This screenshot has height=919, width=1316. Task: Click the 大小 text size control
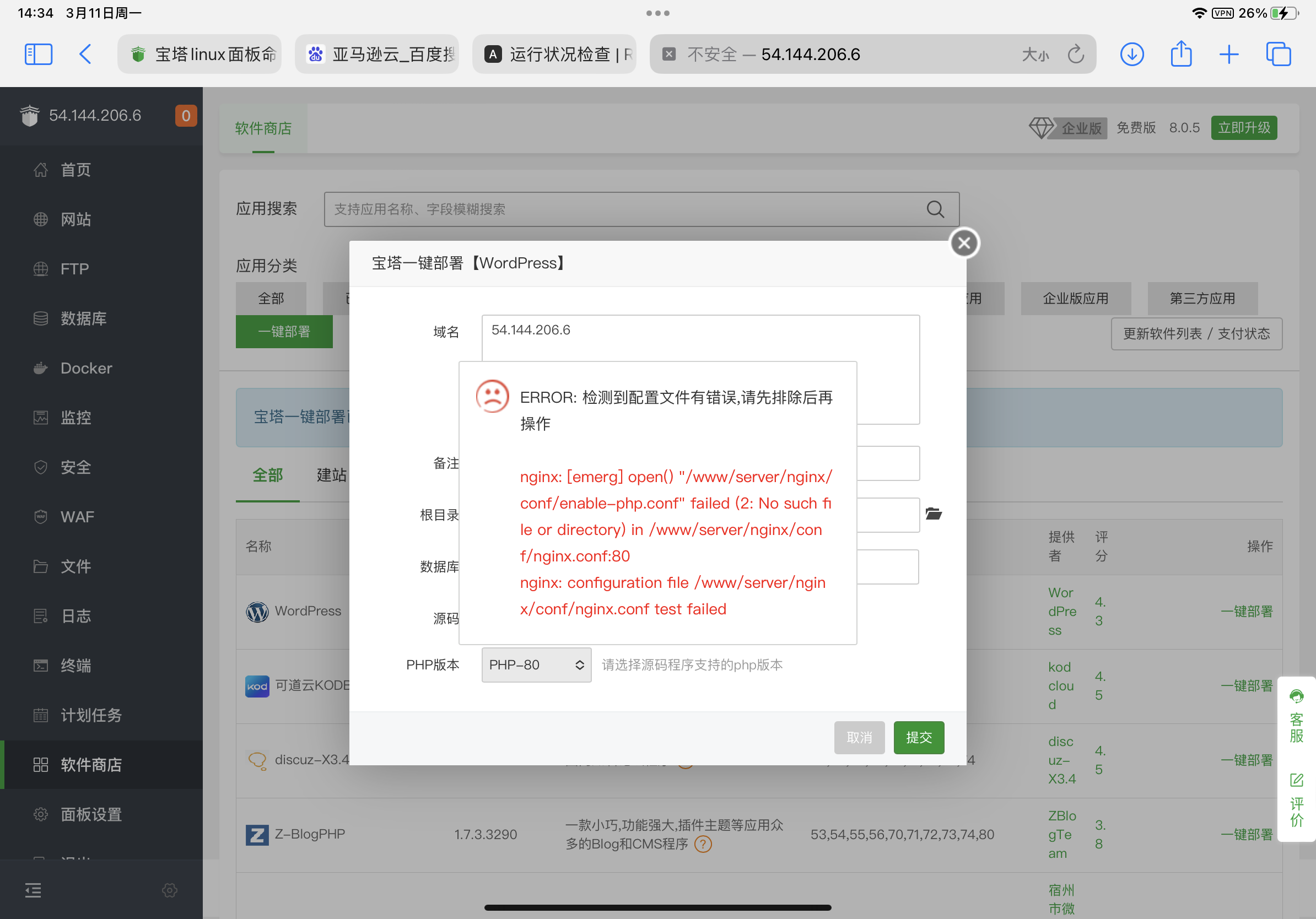click(1035, 55)
